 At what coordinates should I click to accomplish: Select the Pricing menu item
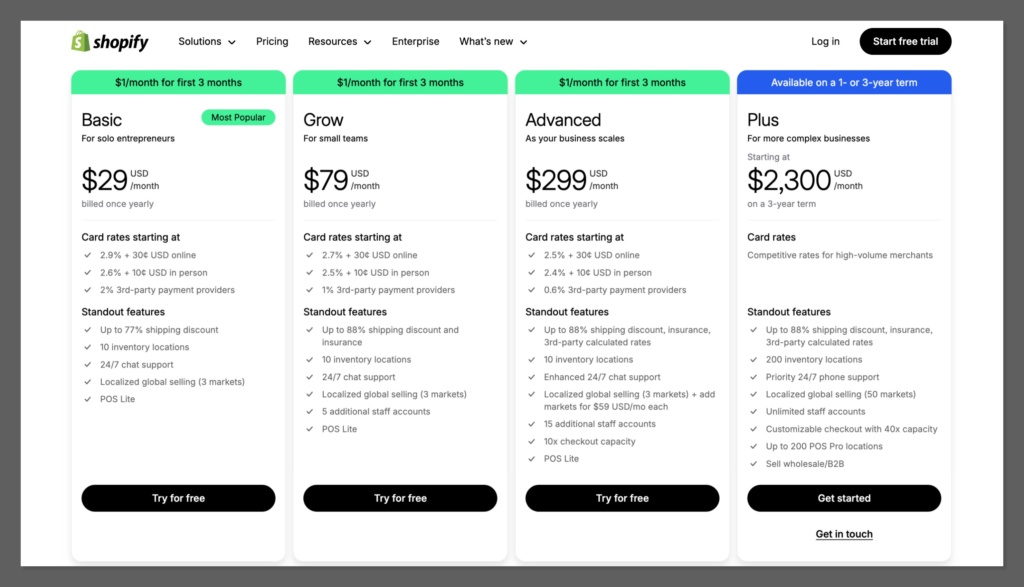pos(272,41)
